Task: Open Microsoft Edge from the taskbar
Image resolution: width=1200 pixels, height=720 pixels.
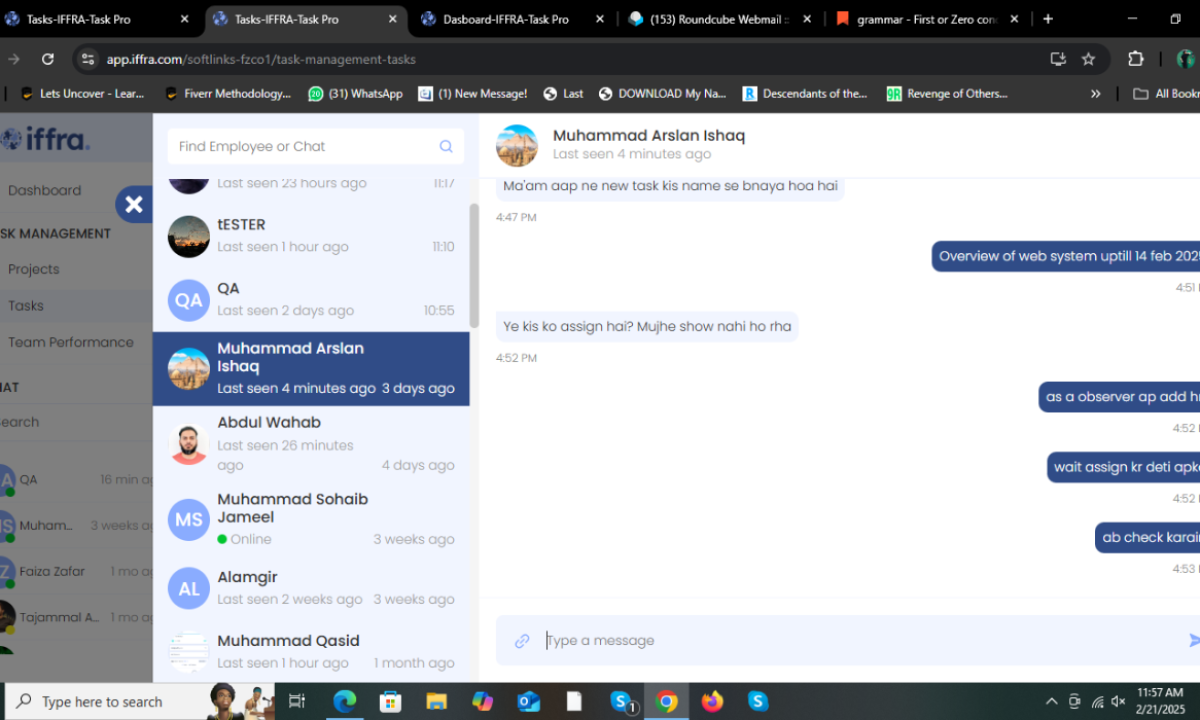Action: (x=344, y=701)
